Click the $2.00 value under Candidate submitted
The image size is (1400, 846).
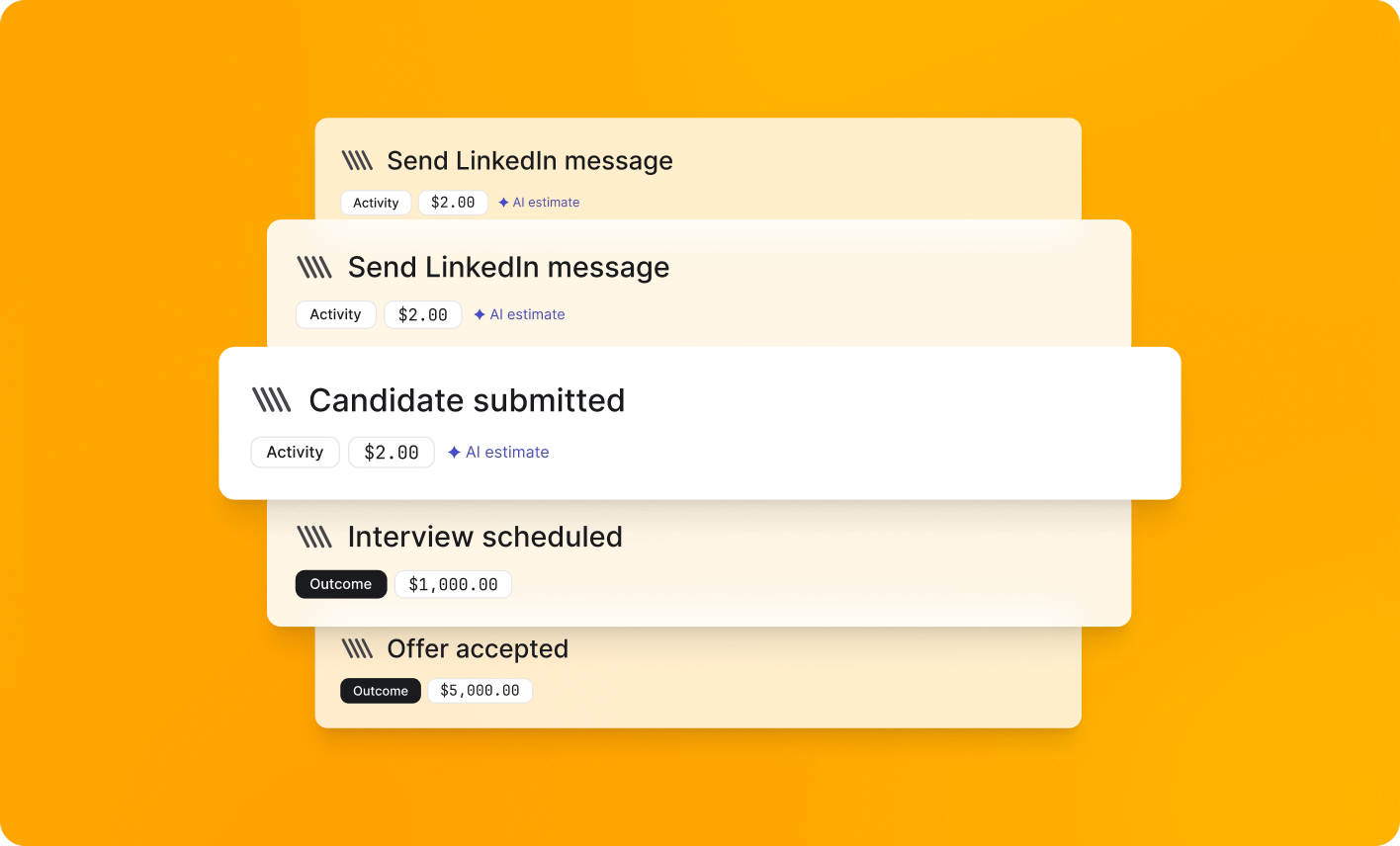392,452
